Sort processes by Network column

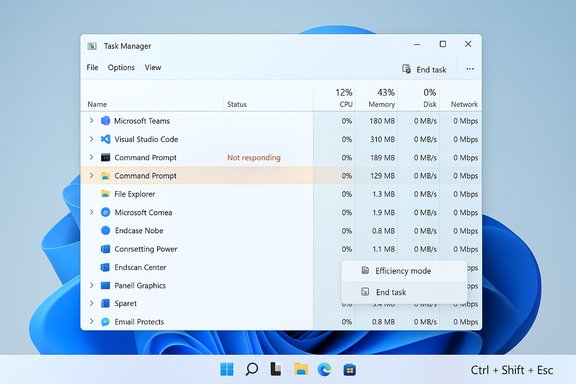[464, 104]
